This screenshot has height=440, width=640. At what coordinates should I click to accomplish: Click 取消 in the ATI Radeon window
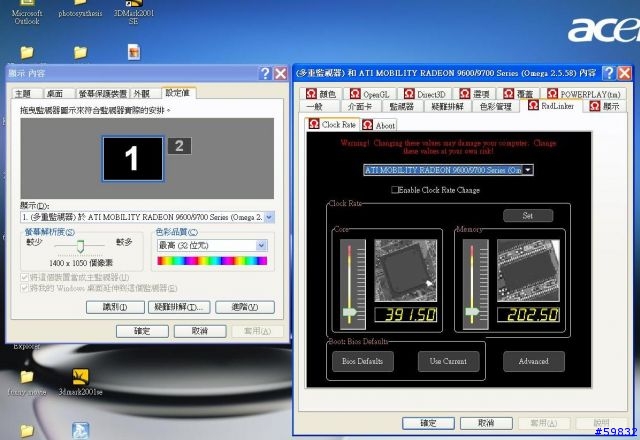point(486,423)
